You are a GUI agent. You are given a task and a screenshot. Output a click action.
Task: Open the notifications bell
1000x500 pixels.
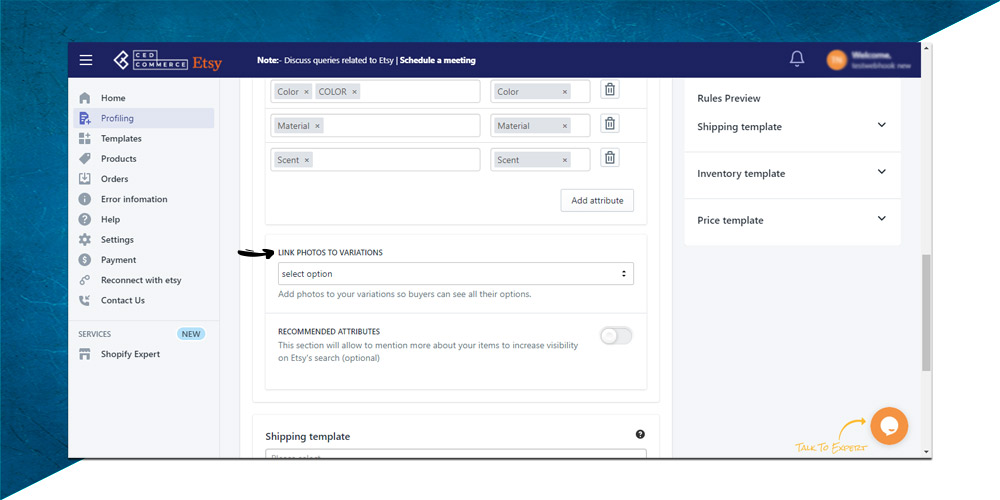tap(797, 59)
